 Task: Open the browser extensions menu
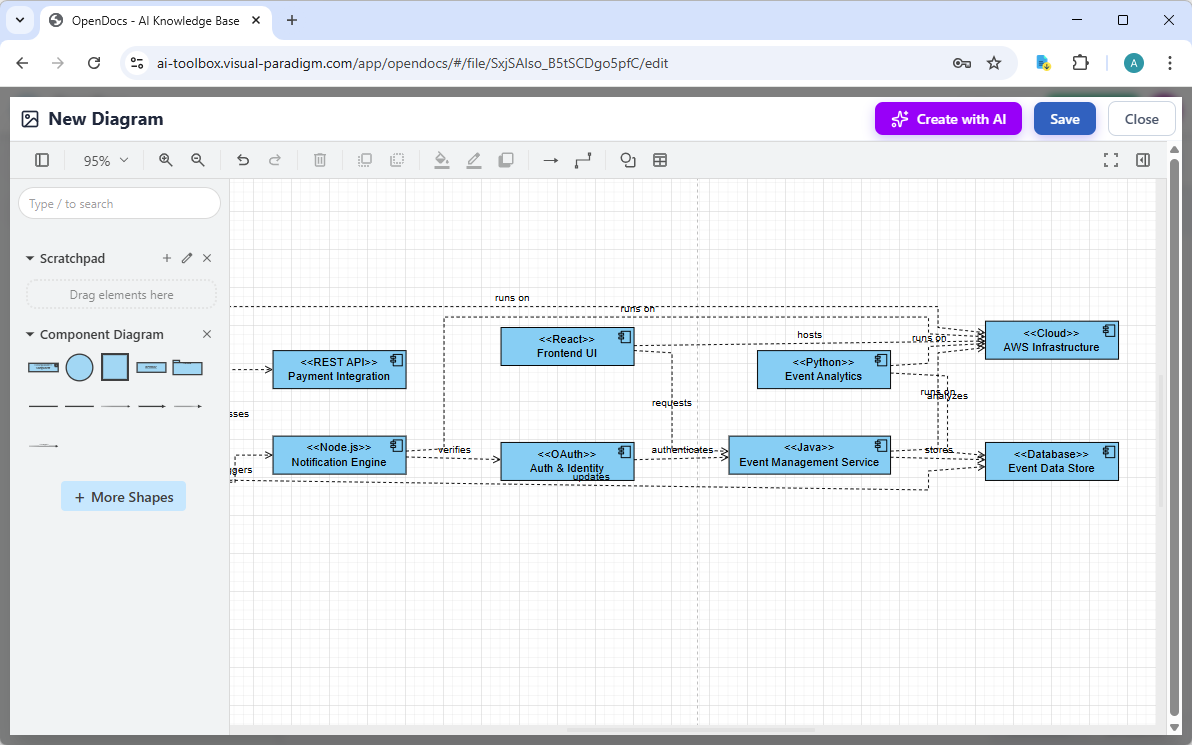click(x=1081, y=62)
